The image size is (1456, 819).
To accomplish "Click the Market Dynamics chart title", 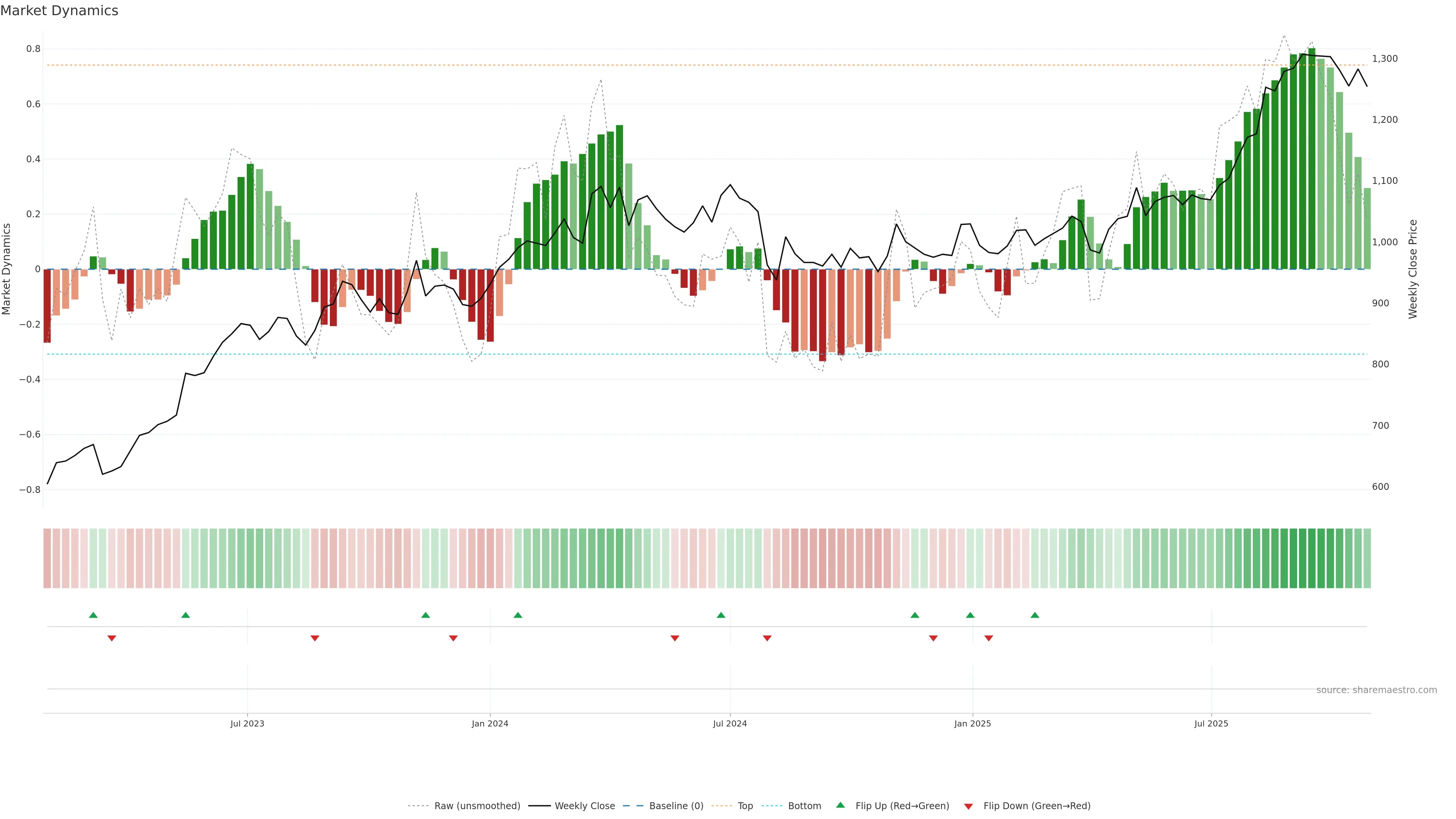I will click(60, 11).
